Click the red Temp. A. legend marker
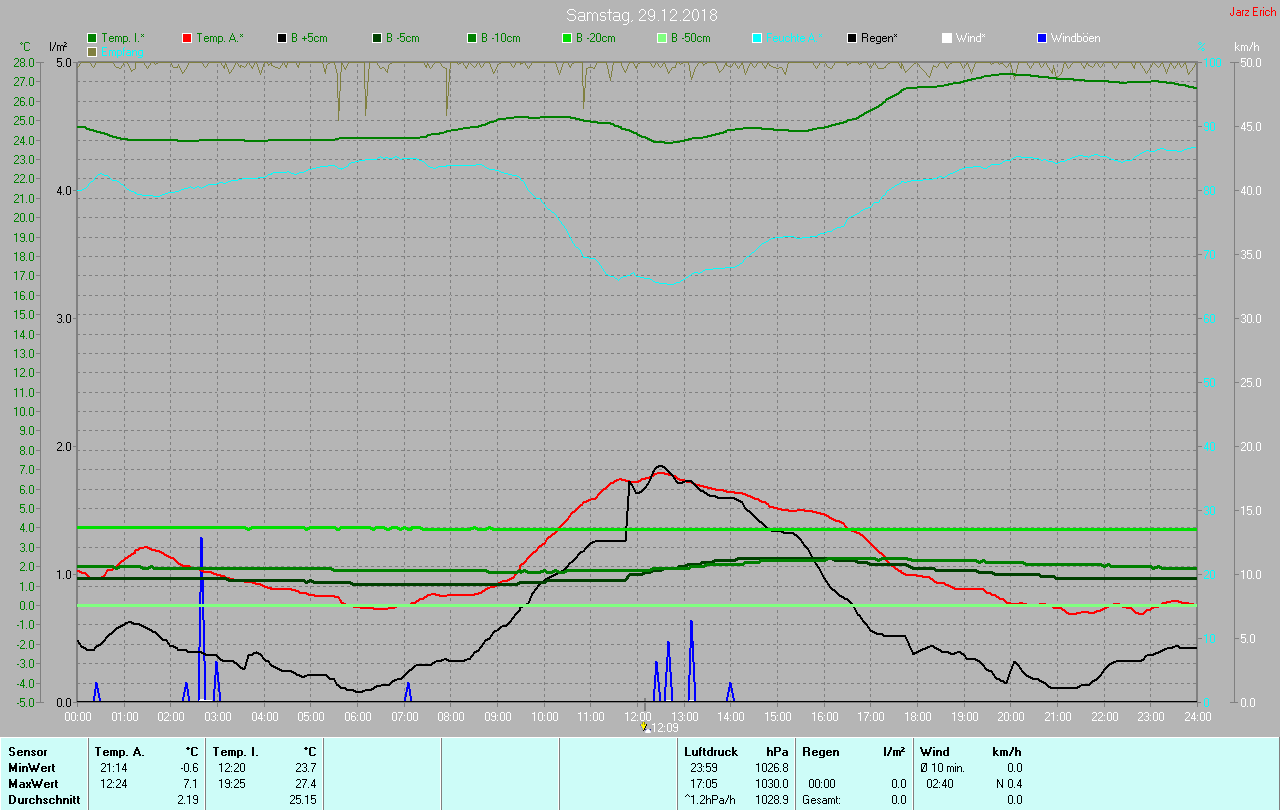The height and width of the screenshot is (810, 1280). coord(187,38)
